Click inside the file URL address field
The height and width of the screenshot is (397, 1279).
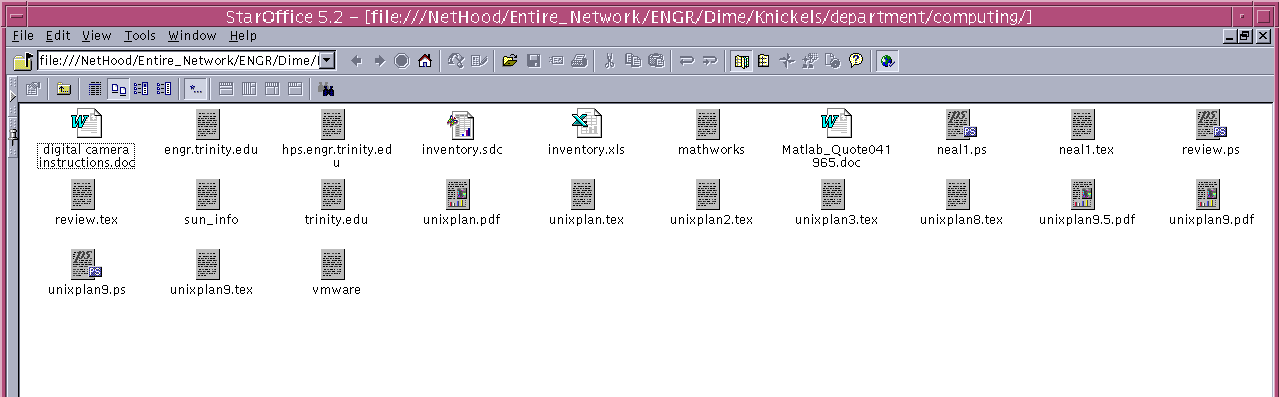(179, 61)
